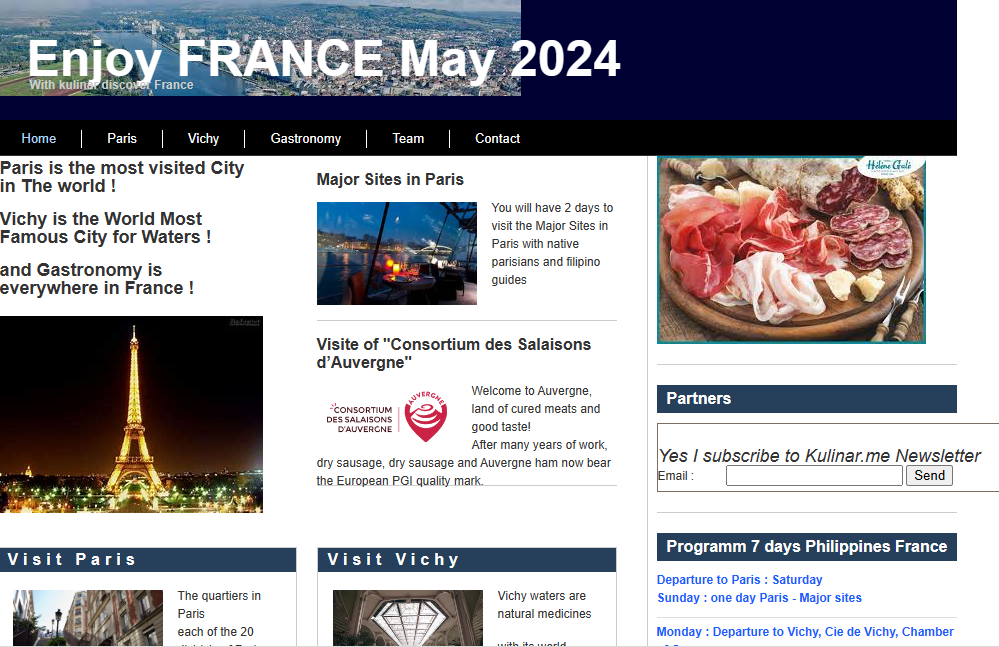Select Gastronomy in the navigation bar
Image resolution: width=999 pixels, height=647 pixels.
tap(306, 138)
